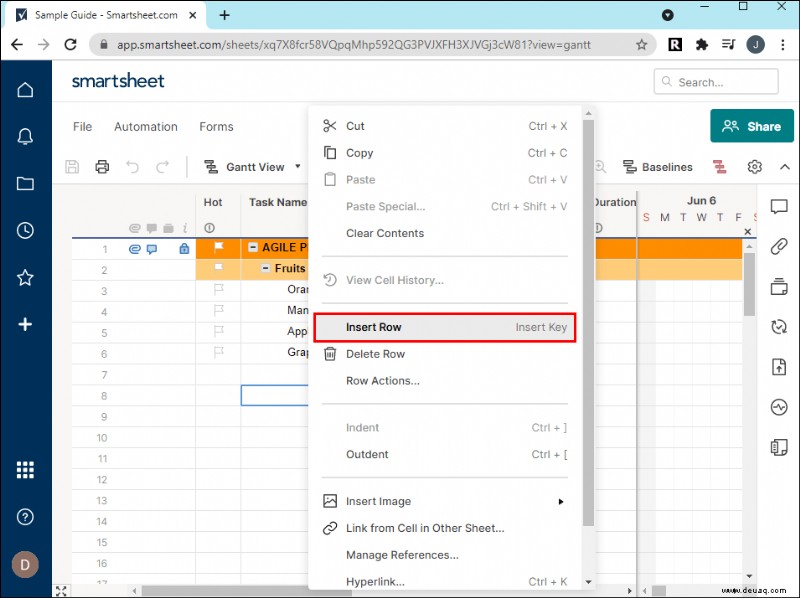Click the Undo arrow icon
The width and height of the screenshot is (800, 598).
point(132,167)
